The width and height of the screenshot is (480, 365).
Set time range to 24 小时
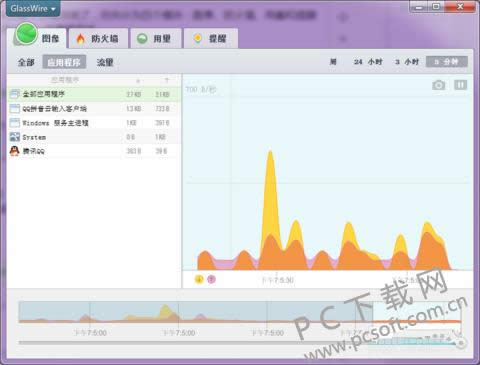tap(368, 62)
